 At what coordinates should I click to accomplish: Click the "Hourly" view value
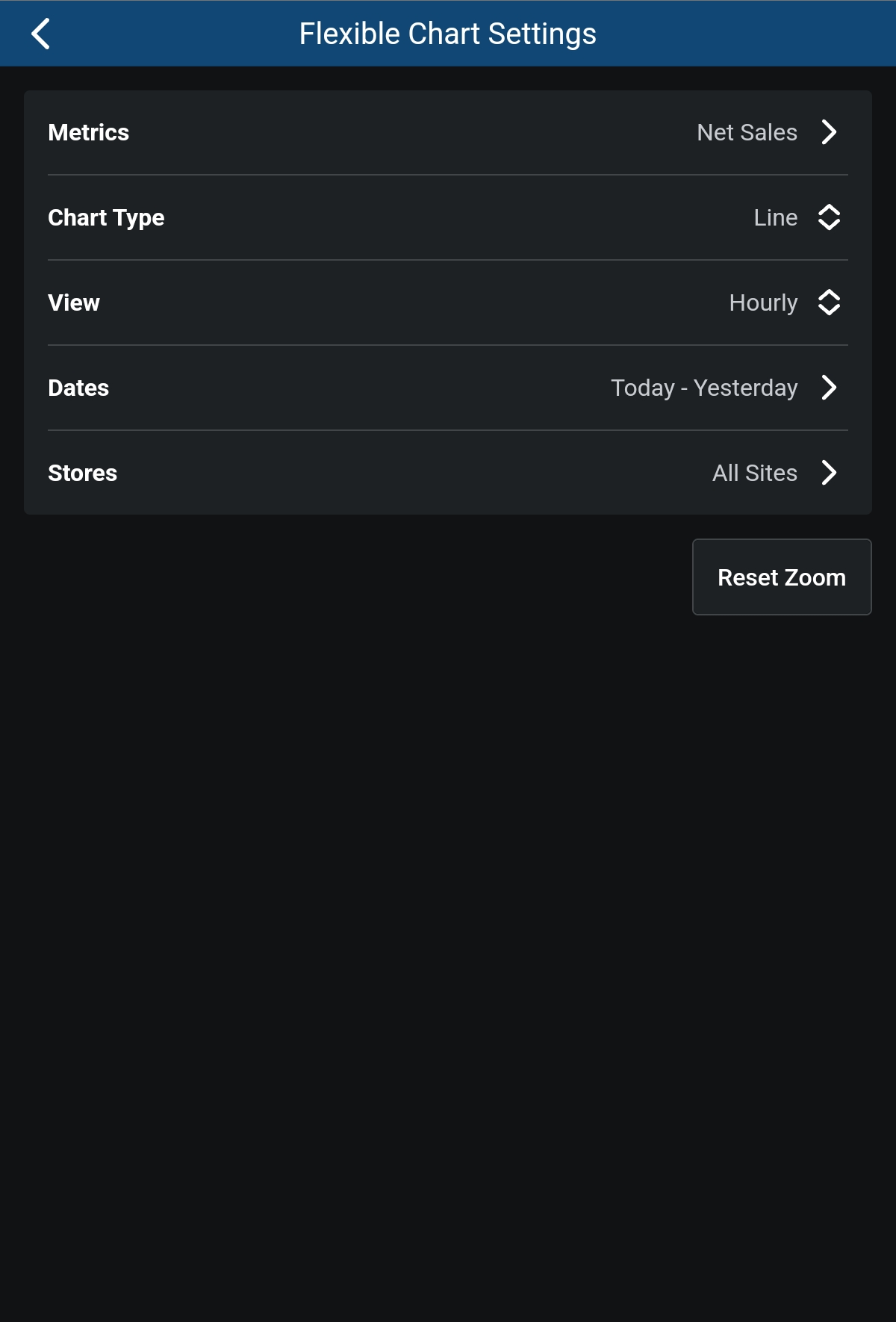point(763,302)
